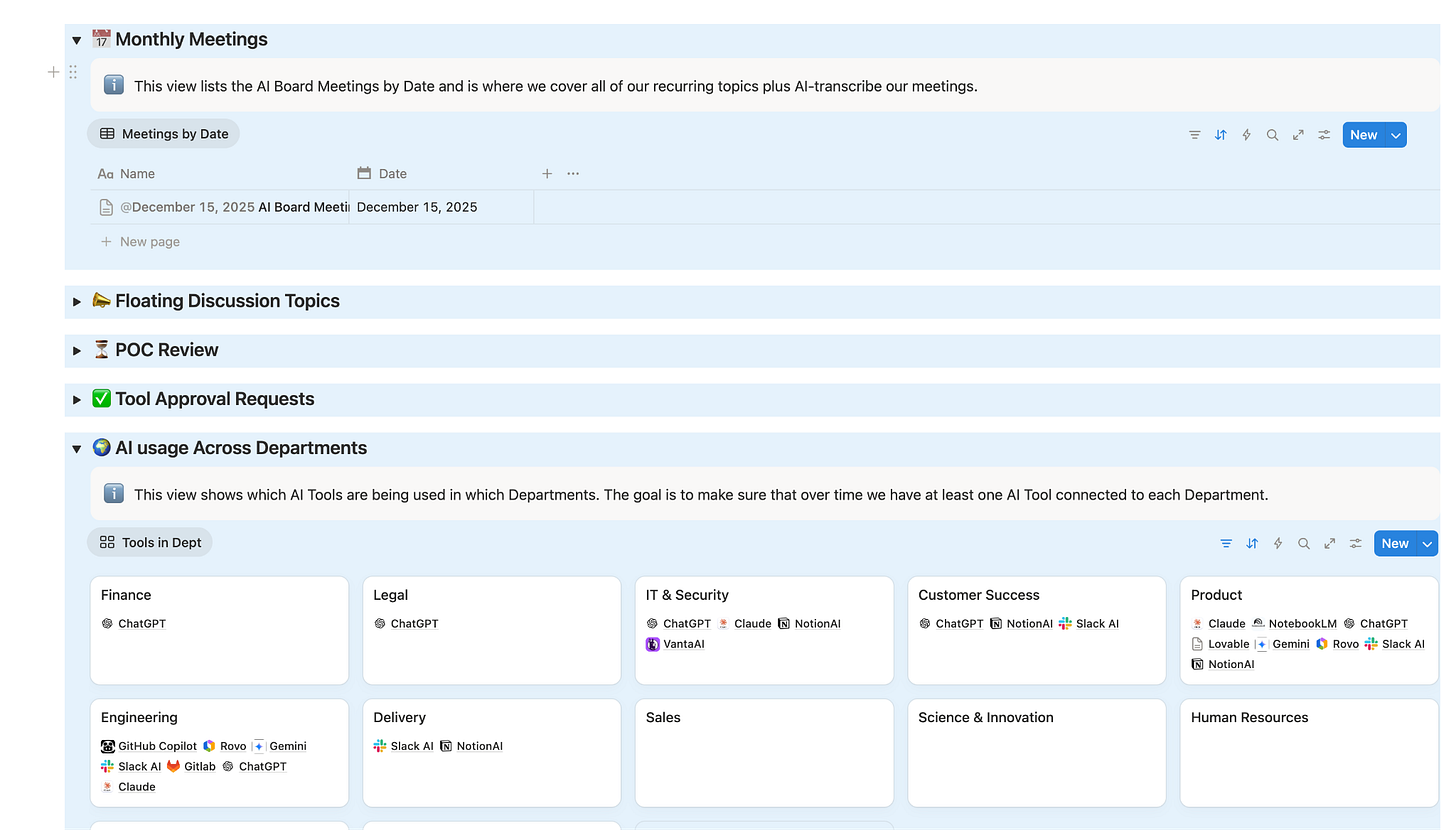Screen dimensions: 1456x830
Task: Add a property with the plus icon beside Date column
Action: click(x=547, y=174)
